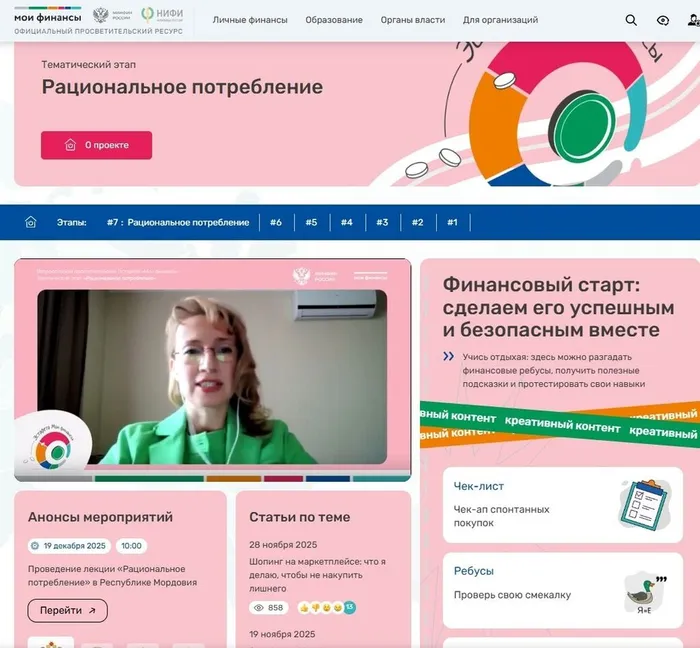Click the О проекте button

96,145
